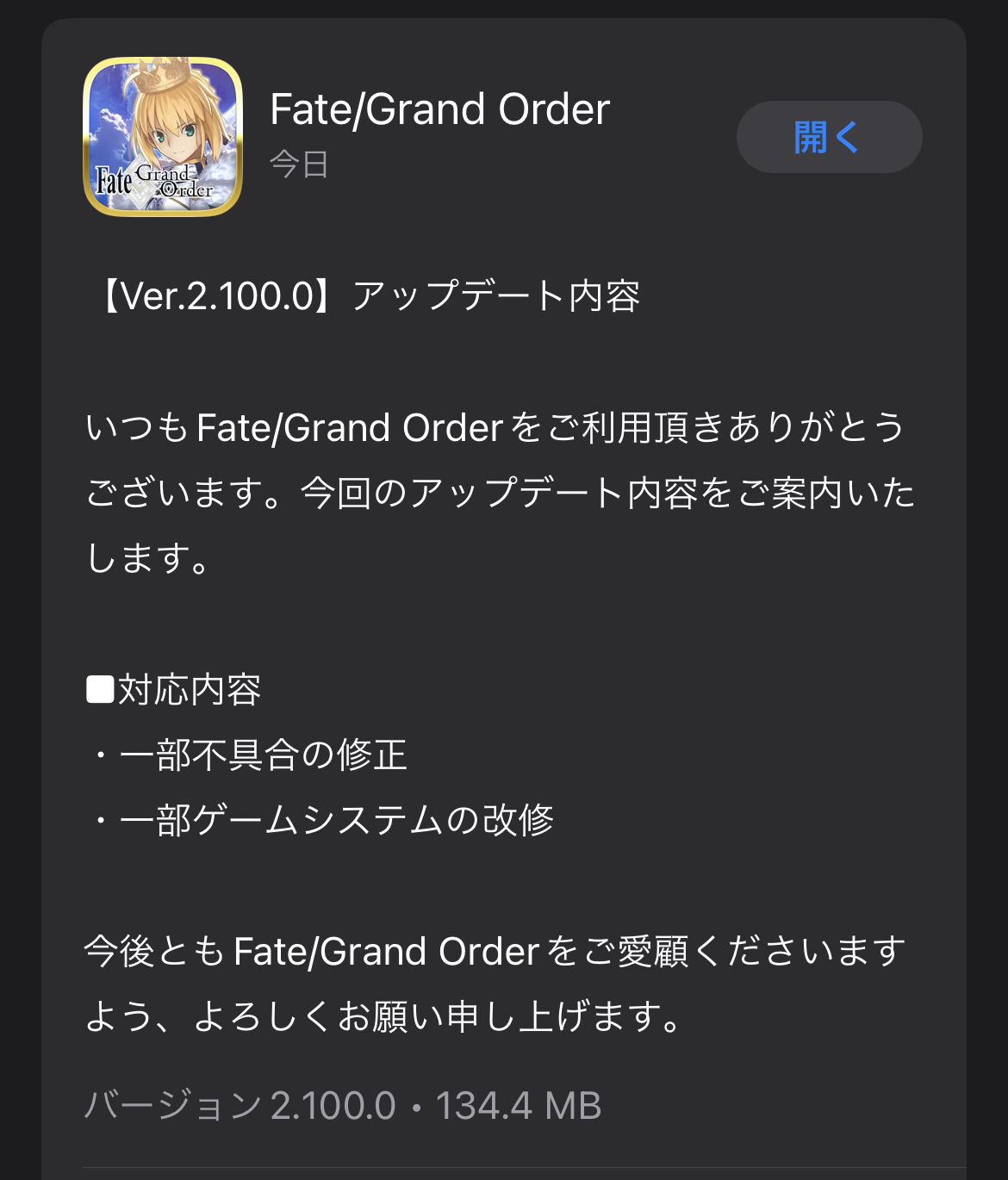Tap the いつも Fate/Grand Order greeting line

(x=495, y=428)
